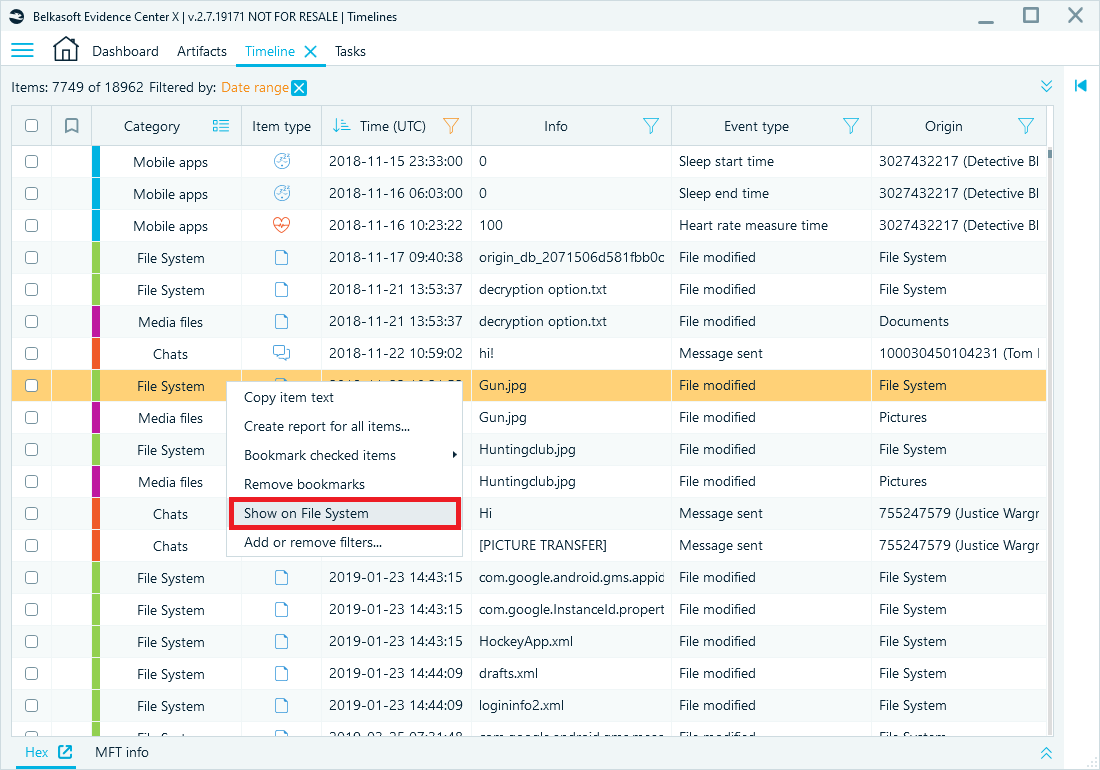This screenshot has height=770, width=1100.
Task: Click the sleep icon in the 23:33:00 row
Action: pyautogui.click(x=281, y=161)
